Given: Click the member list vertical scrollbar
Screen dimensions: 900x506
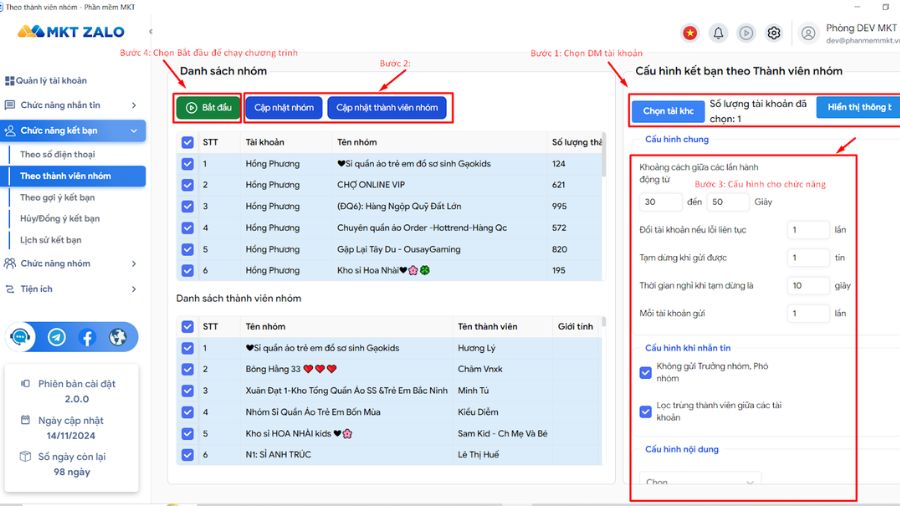Looking at the screenshot, I should (x=604, y=322).
